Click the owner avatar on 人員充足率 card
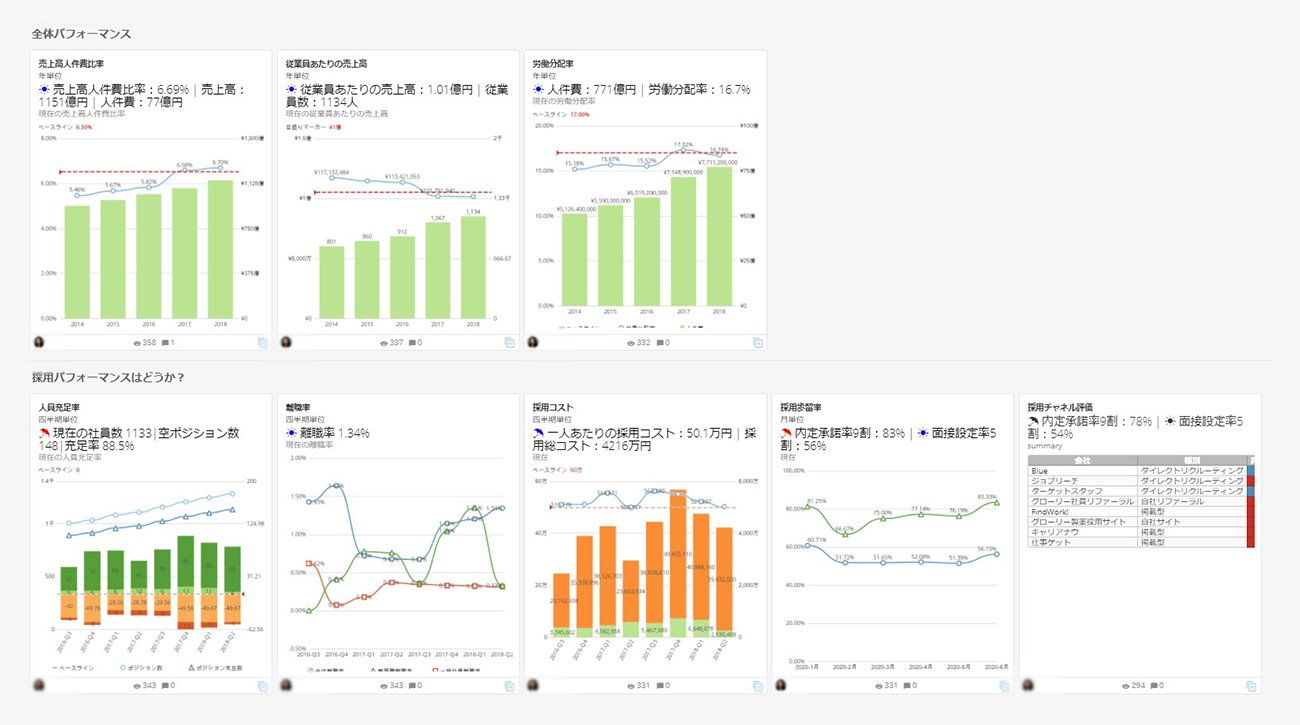The width and height of the screenshot is (1300, 725). click(38, 685)
